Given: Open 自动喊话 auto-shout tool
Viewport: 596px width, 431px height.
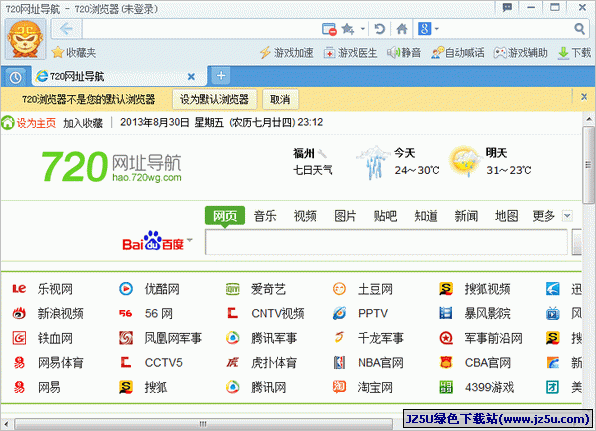Looking at the screenshot, I should 458,53.
